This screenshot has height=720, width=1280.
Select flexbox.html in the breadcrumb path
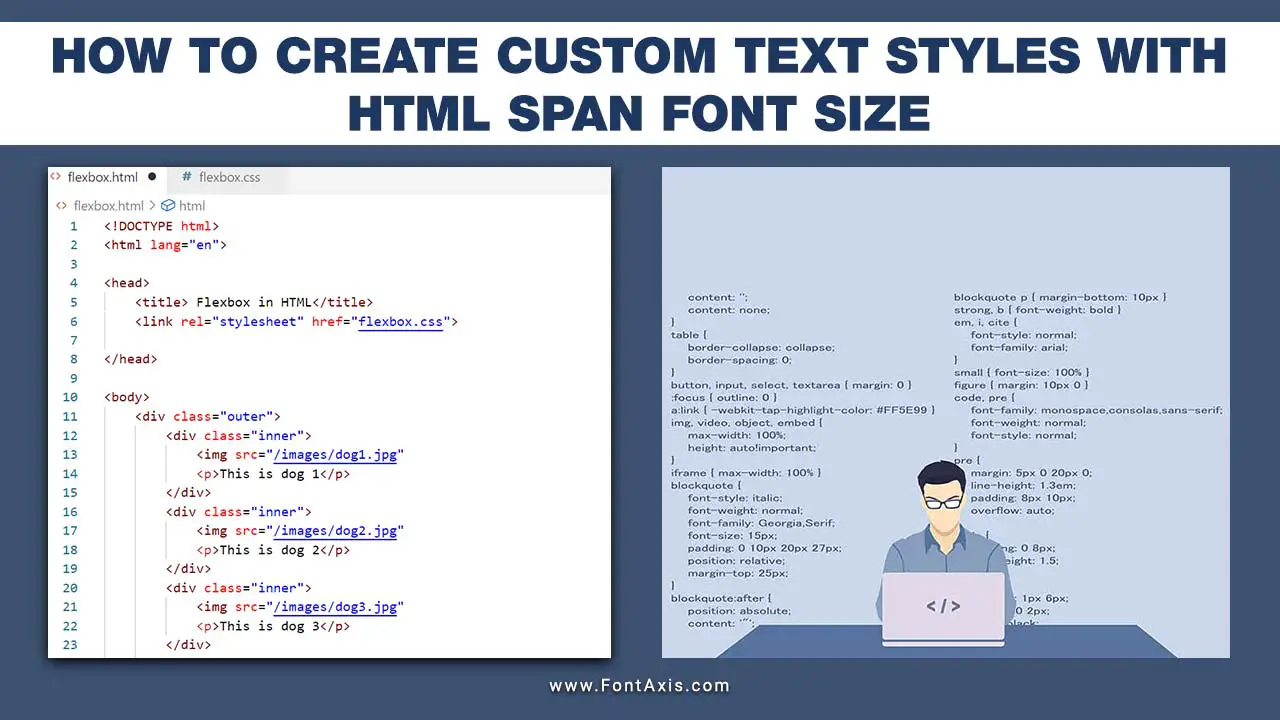pyautogui.click(x=108, y=206)
